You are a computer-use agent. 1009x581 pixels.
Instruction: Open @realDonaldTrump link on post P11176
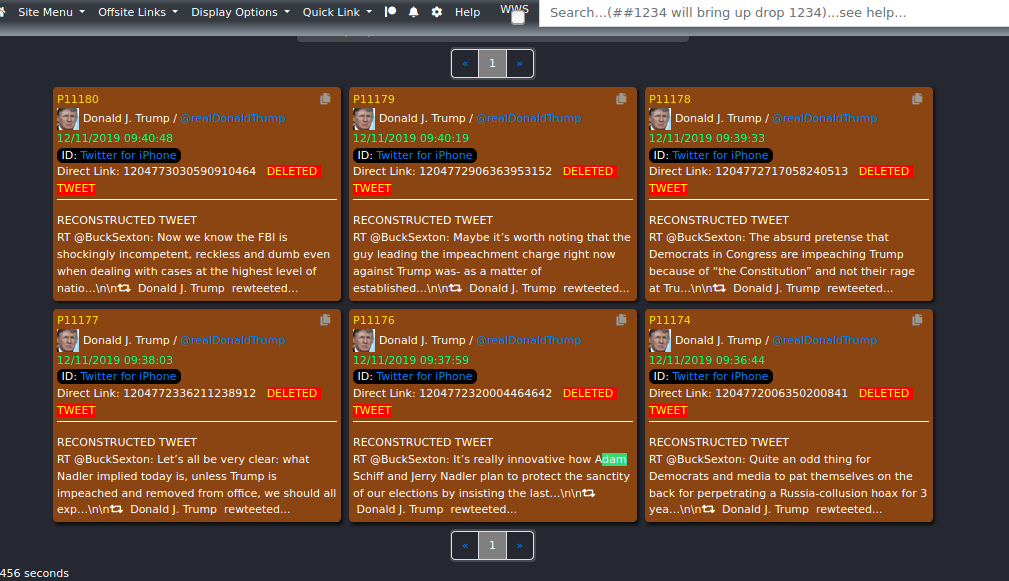[x=529, y=340]
